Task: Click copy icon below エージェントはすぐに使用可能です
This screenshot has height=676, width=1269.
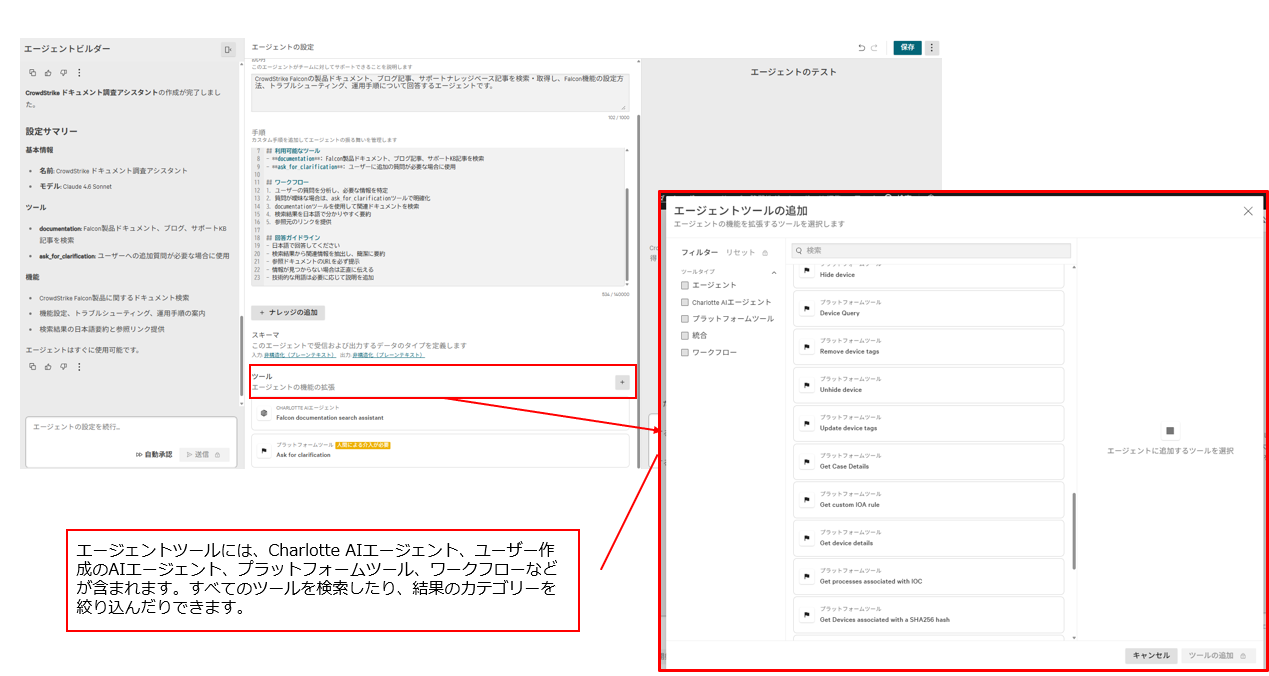Action: (32, 367)
